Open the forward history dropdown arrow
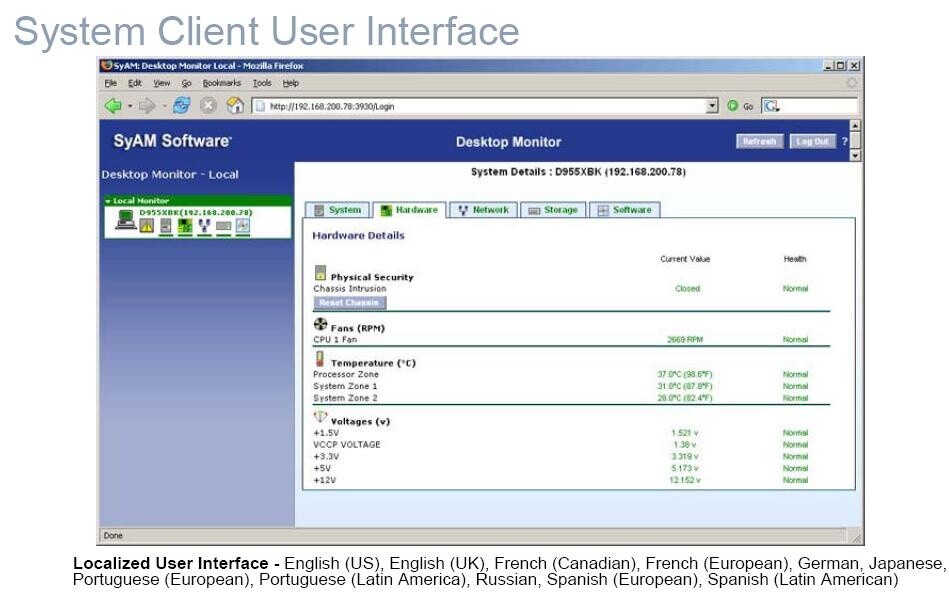949x592 pixels. (x=163, y=107)
